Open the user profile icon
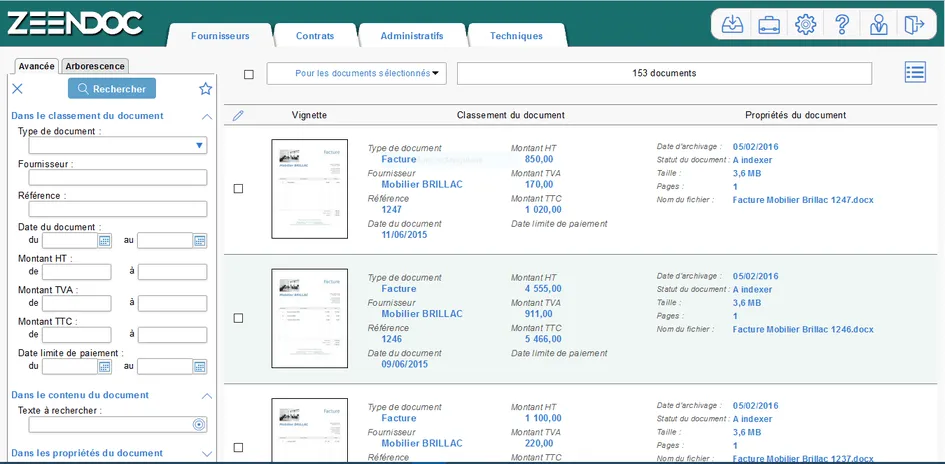The height and width of the screenshot is (464, 945). tap(878, 24)
